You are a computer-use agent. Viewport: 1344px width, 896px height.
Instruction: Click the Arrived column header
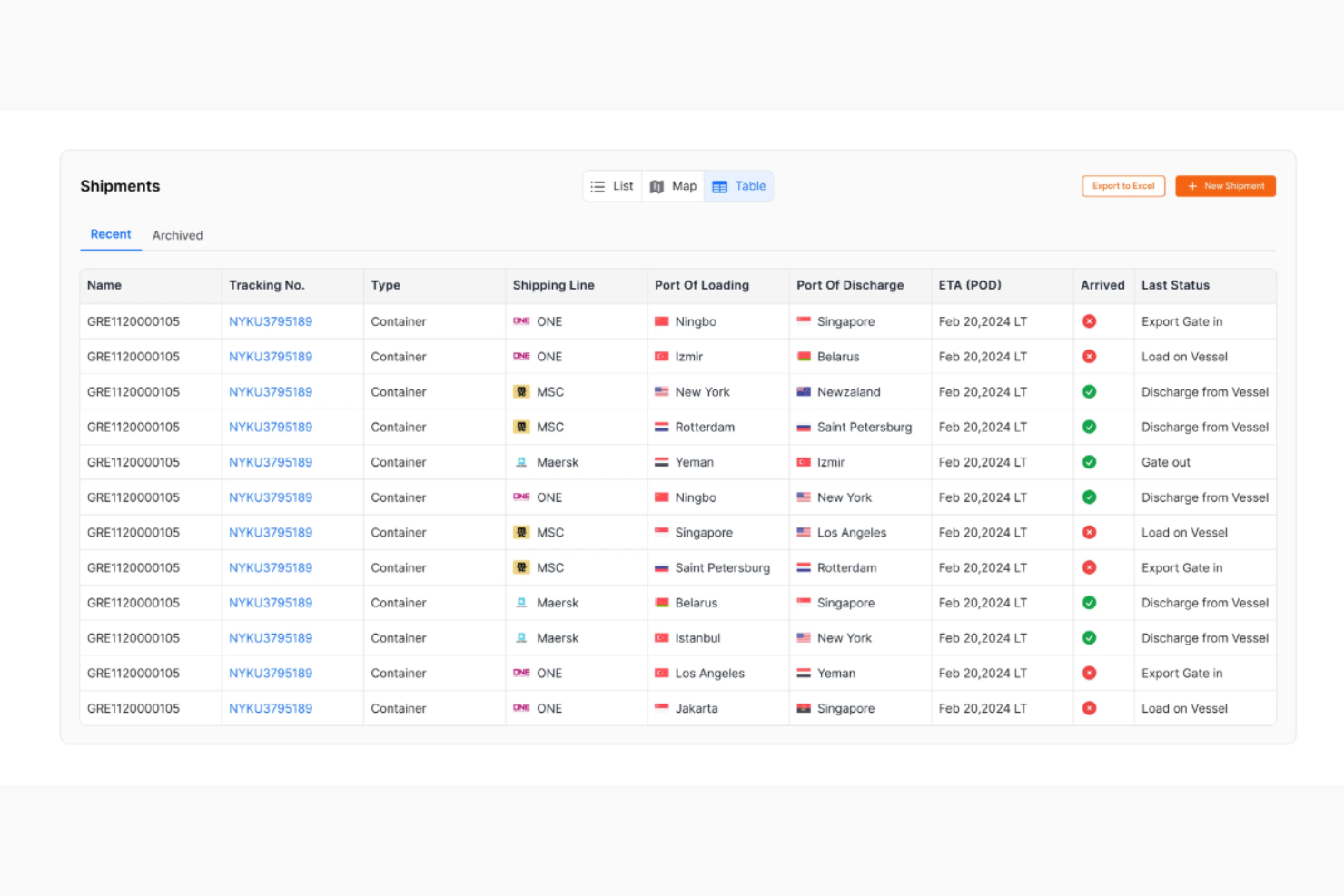click(x=1103, y=285)
